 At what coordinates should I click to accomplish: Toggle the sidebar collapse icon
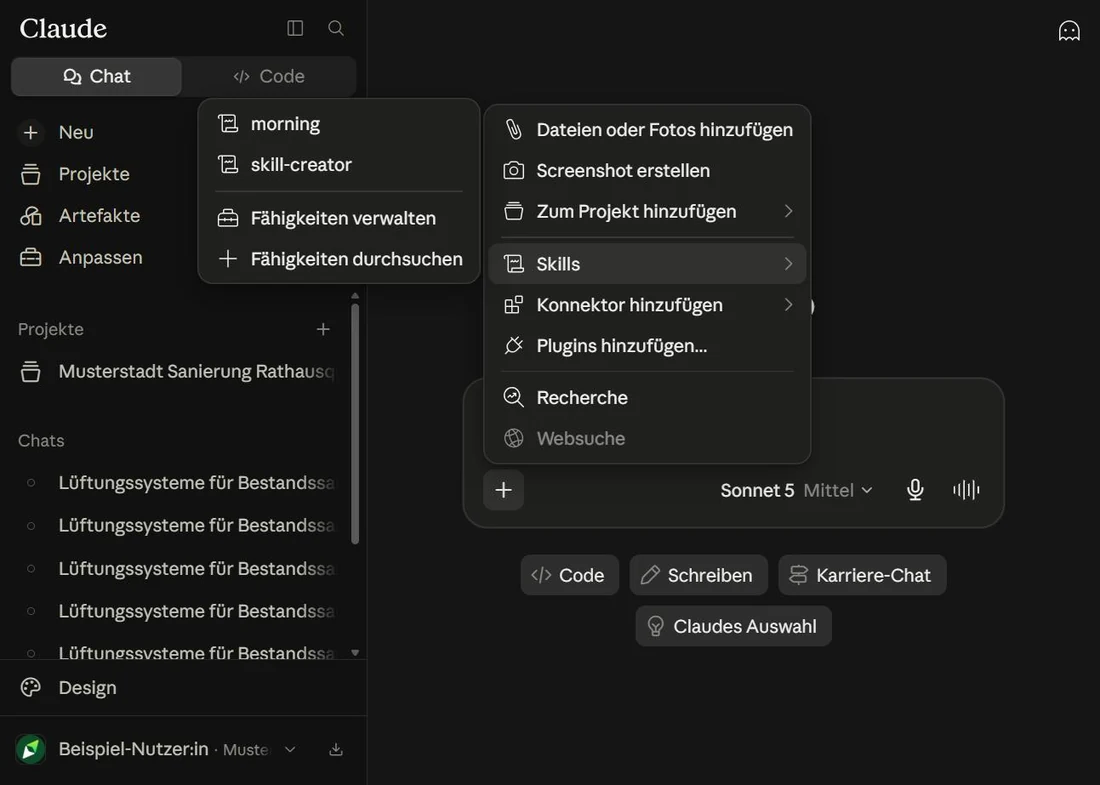295,28
